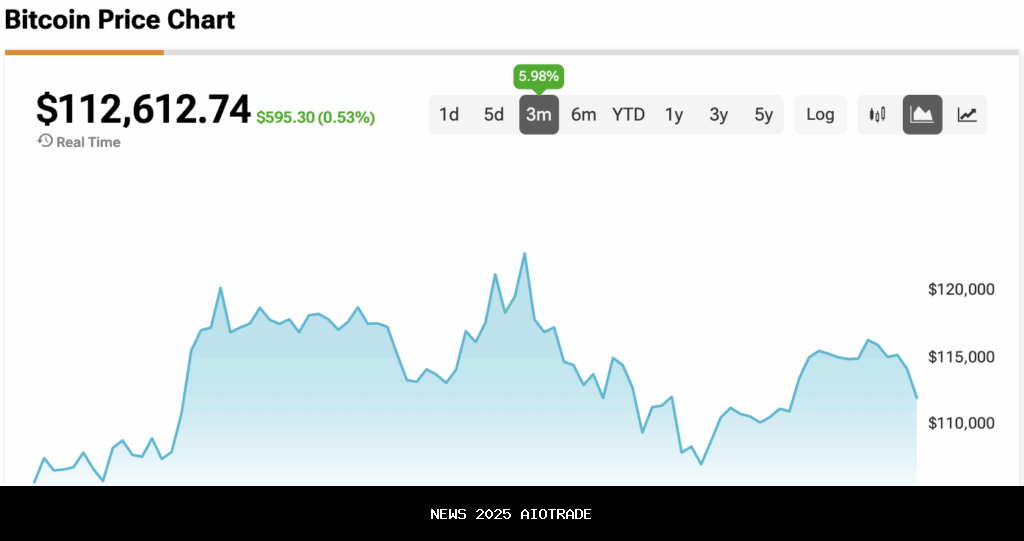
Task: Select the 5y time range
Action: point(764,115)
